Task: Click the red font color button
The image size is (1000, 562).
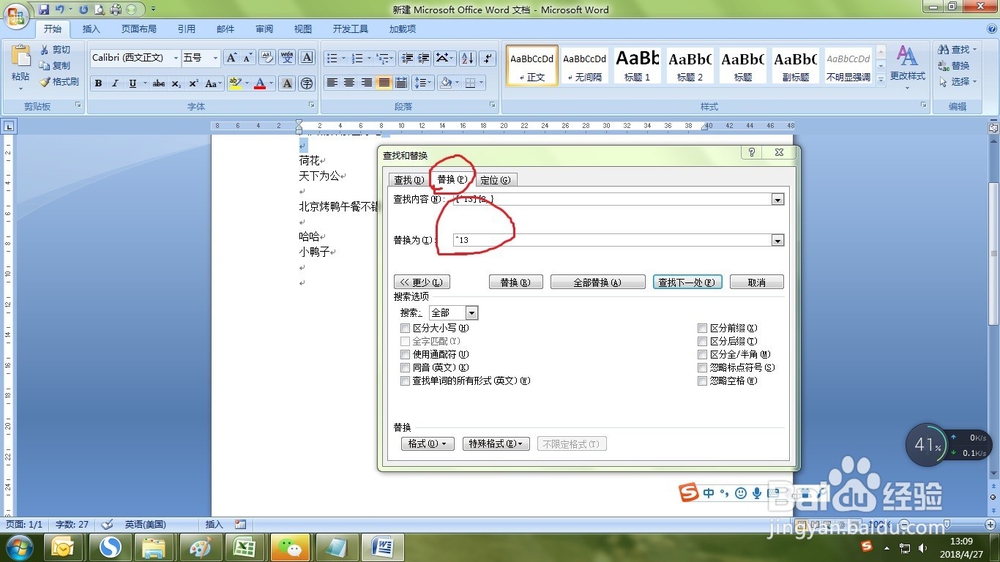Action: (260, 83)
